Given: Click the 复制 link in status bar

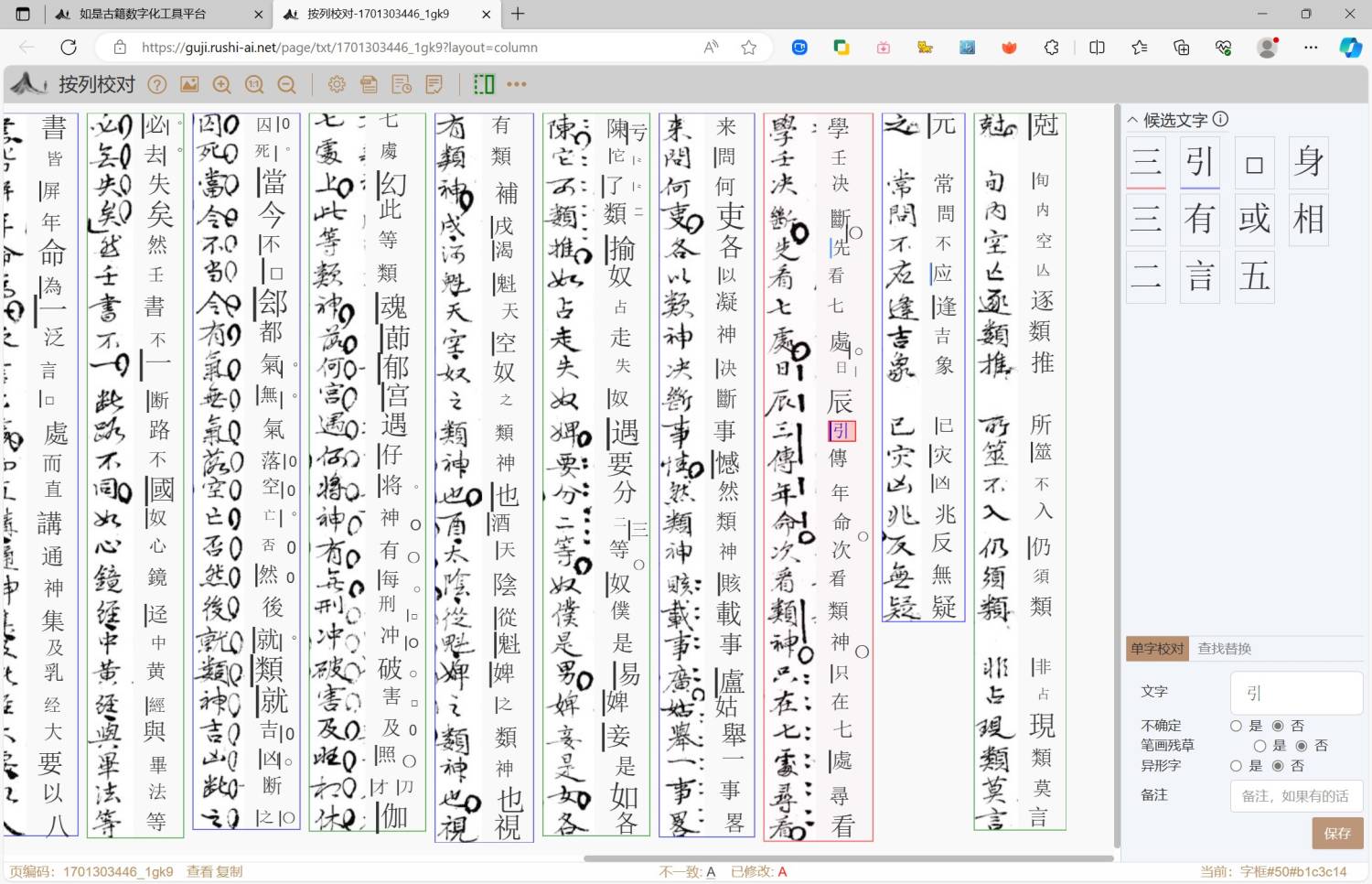Looking at the screenshot, I should pos(230,872).
